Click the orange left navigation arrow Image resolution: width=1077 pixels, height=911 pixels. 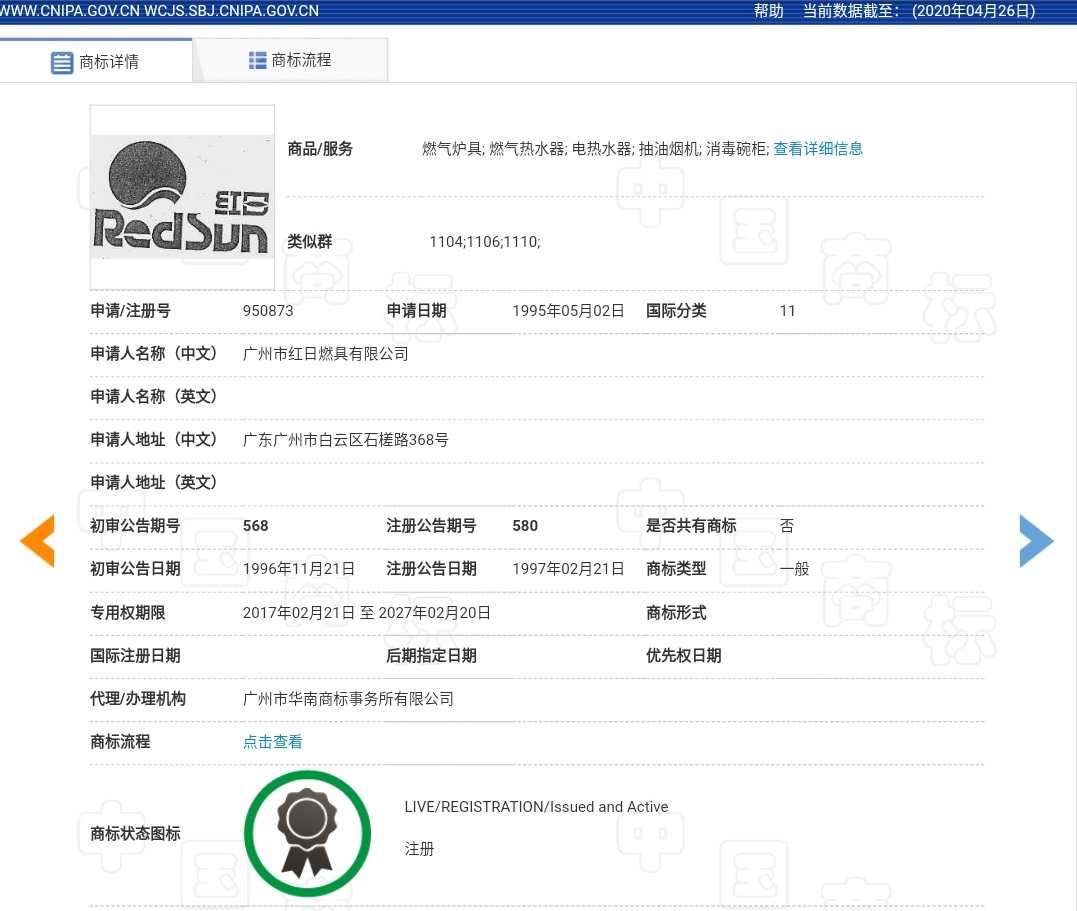pyautogui.click(x=37, y=541)
